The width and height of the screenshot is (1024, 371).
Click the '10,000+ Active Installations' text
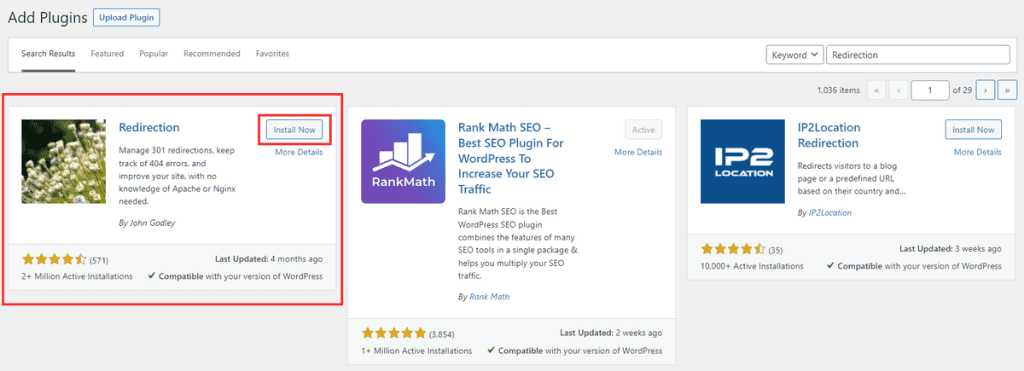tap(752, 266)
